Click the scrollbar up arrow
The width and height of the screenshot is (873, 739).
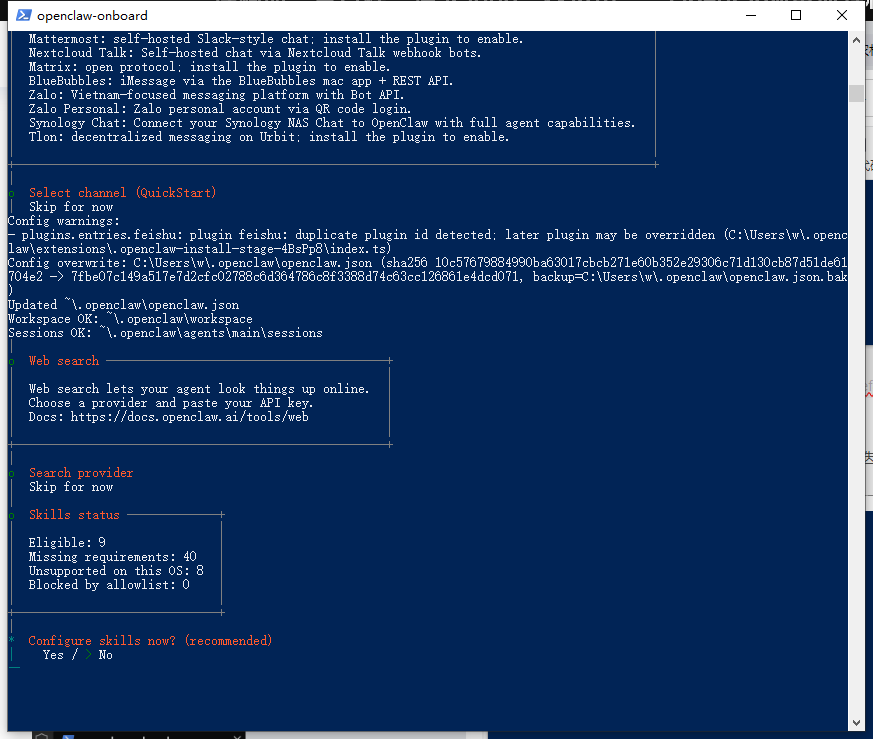[856, 40]
